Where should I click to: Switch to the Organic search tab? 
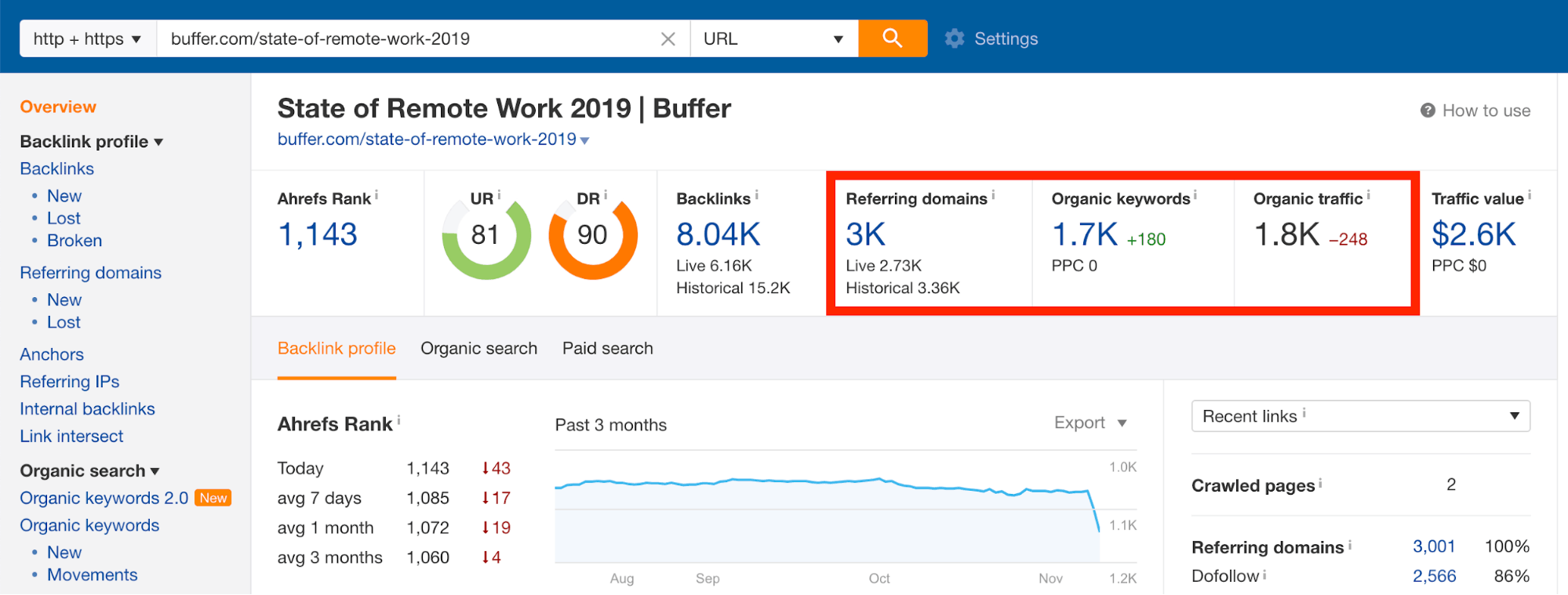point(478,348)
